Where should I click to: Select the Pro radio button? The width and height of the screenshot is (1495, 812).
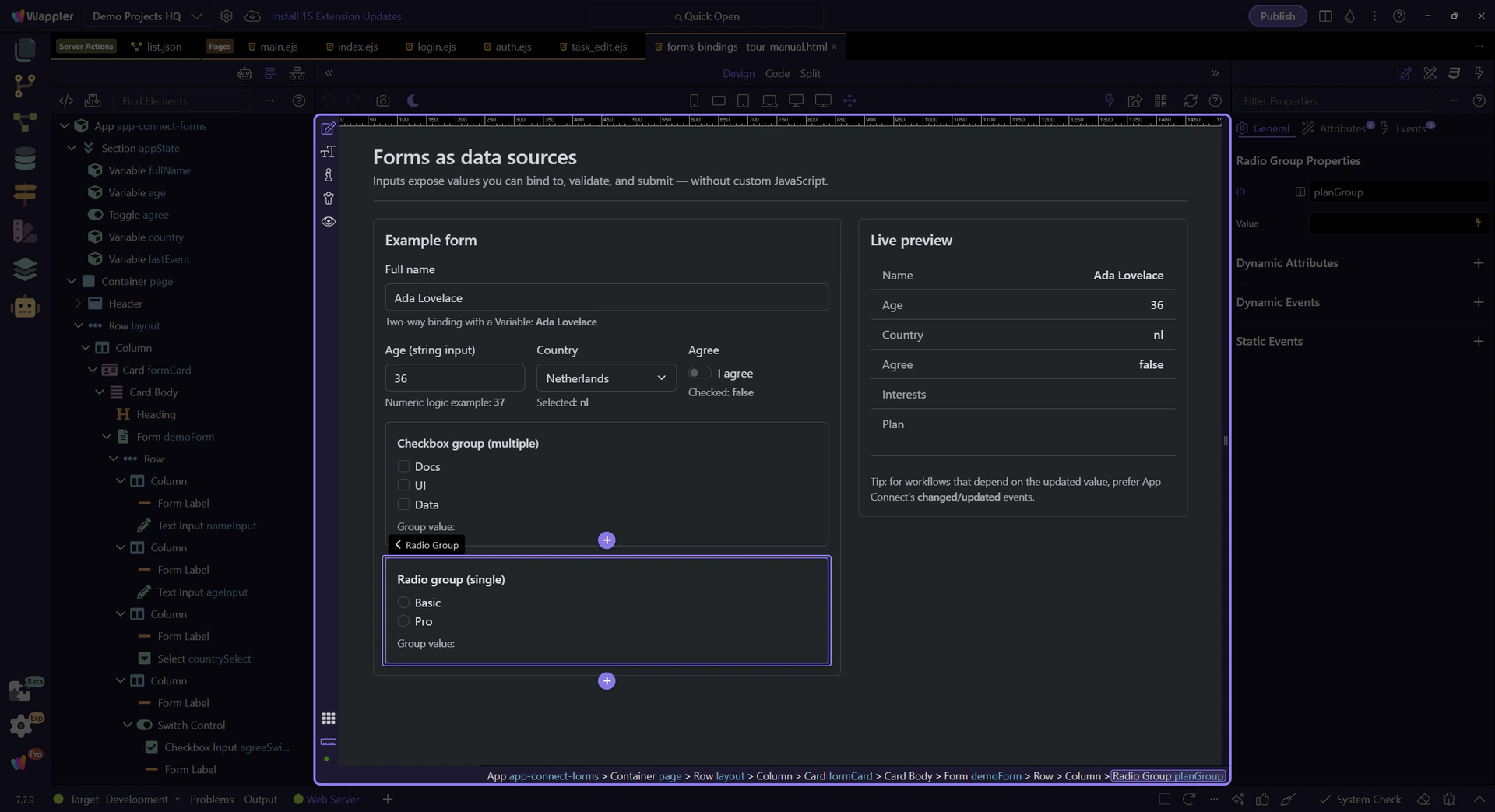(x=403, y=621)
